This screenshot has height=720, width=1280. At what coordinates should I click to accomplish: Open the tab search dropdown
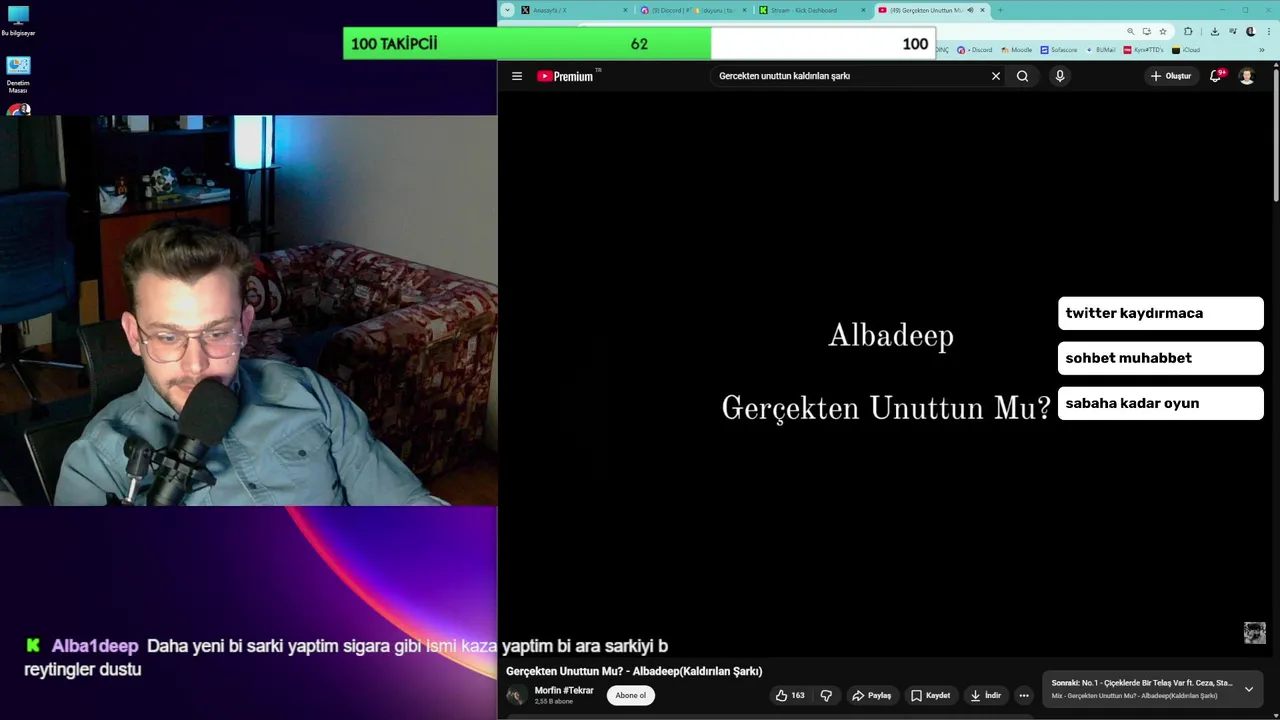click(508, 10)
